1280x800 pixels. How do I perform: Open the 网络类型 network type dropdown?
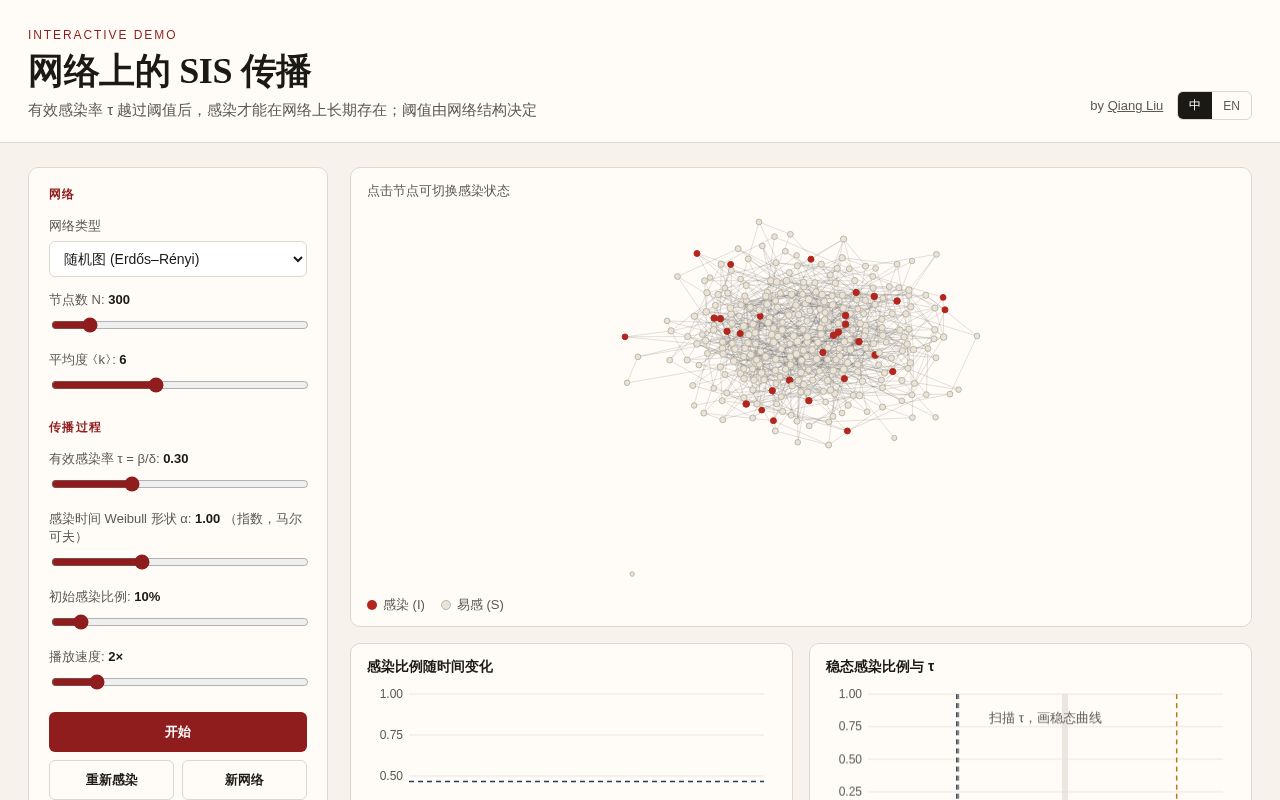click(178, 259)
